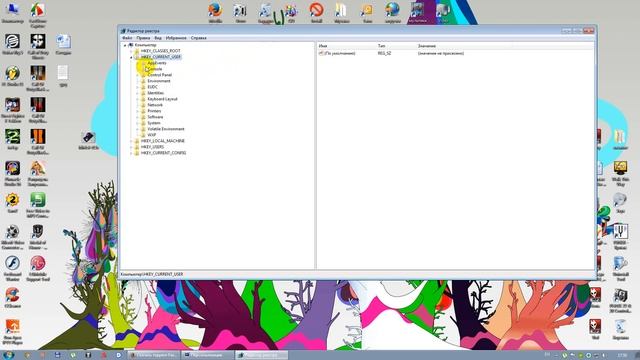Viewport: 640px width, 360px height.
Task: Open the CCleaner desktop shortcut
Action: click(x=12, y=298)
